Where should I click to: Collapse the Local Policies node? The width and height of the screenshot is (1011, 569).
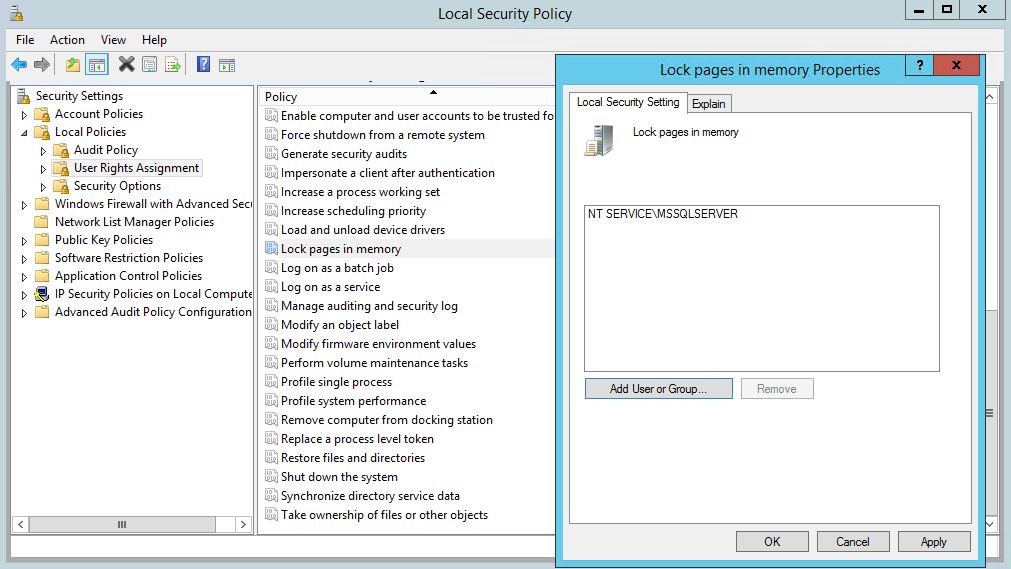[25, 133]
